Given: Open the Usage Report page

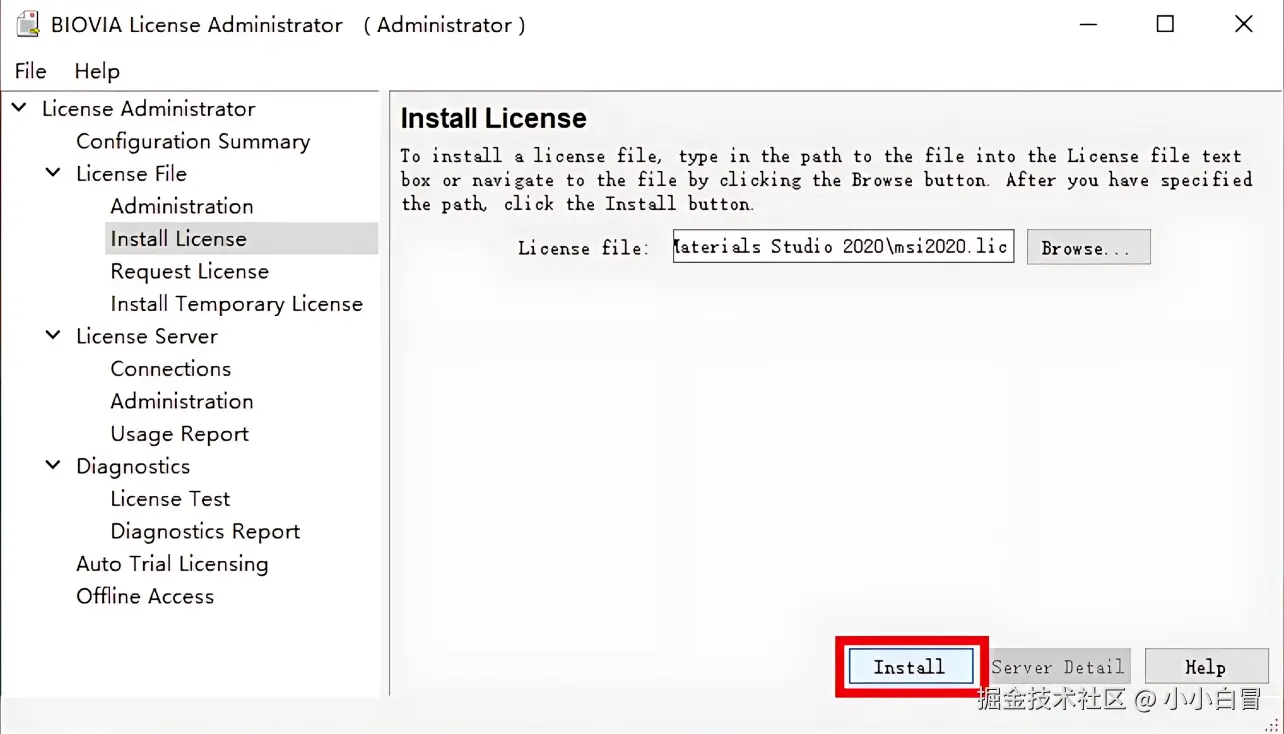Looking at the screenshot, I should click(x=179, y=433).
